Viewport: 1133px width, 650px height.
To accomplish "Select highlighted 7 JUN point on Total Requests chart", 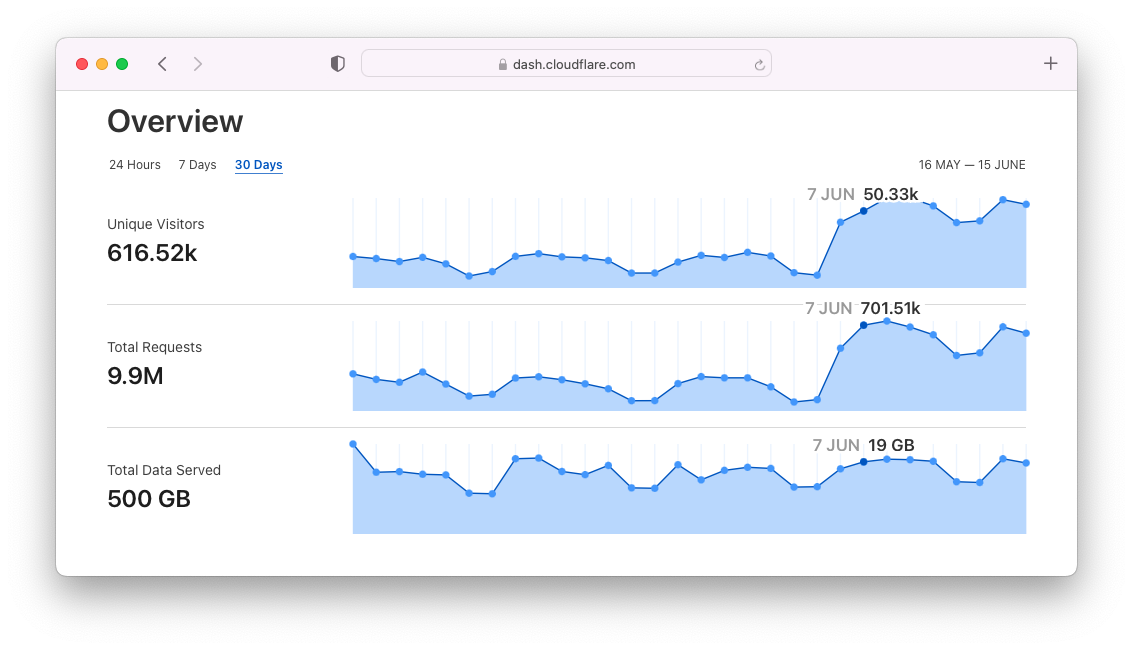I will click(x=863, y=326).
